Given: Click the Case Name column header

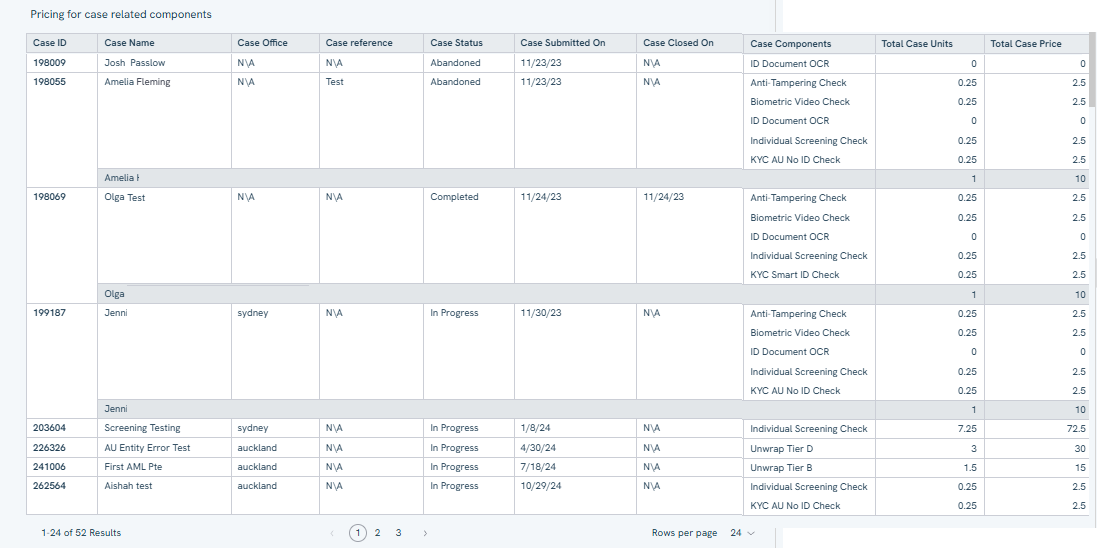Looking at the screenshot, I should click(164, 43).
